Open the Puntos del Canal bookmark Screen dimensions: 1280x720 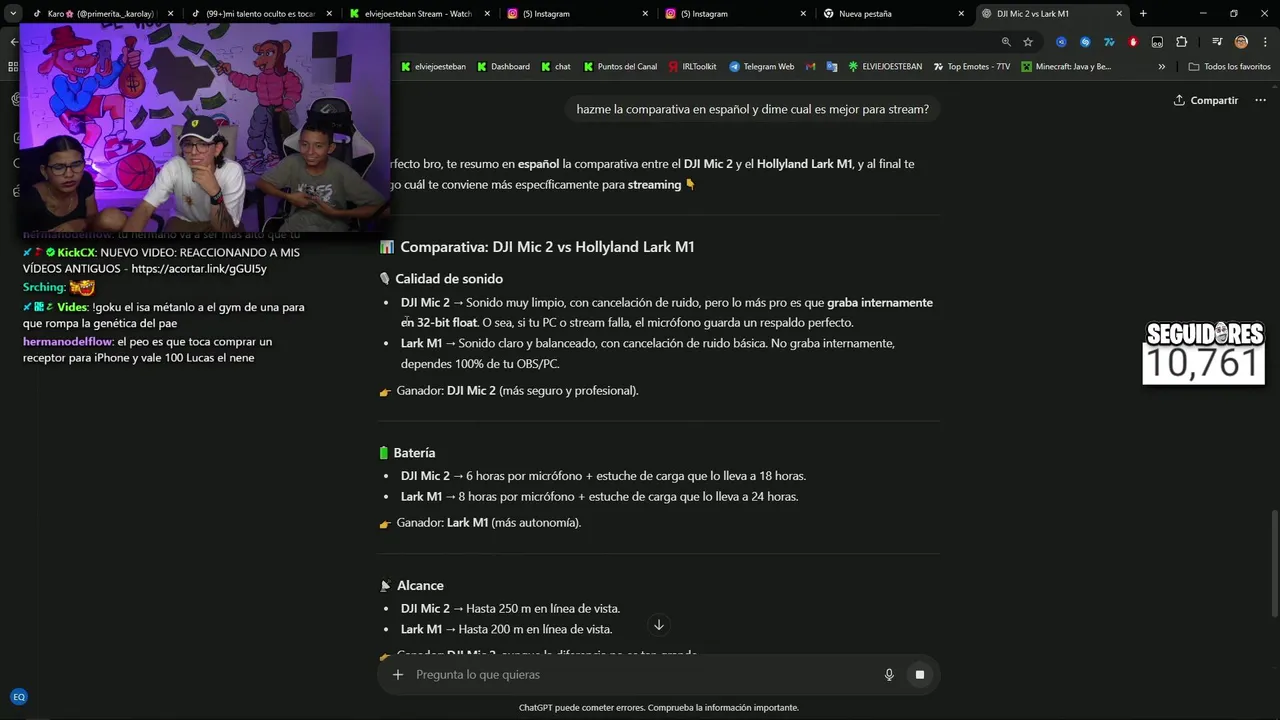pyautogui.click(x=620, y=67)
